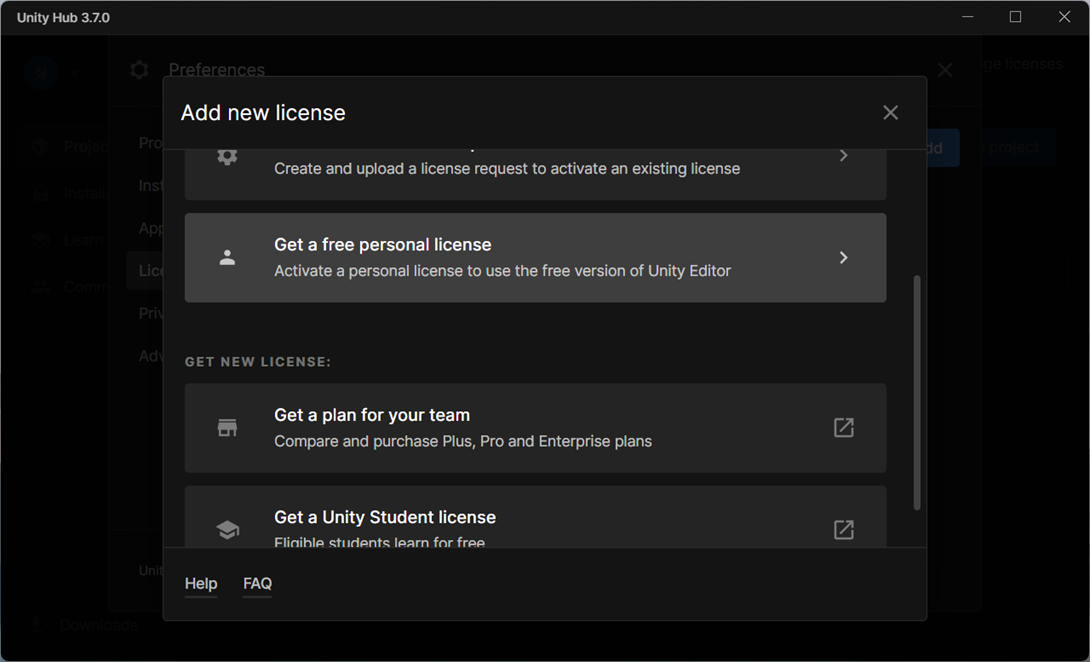Image resolution: width=1090 pixels, height=662 pixels.
Task: Click the store icon for team plan
Action: pos(227,428)
